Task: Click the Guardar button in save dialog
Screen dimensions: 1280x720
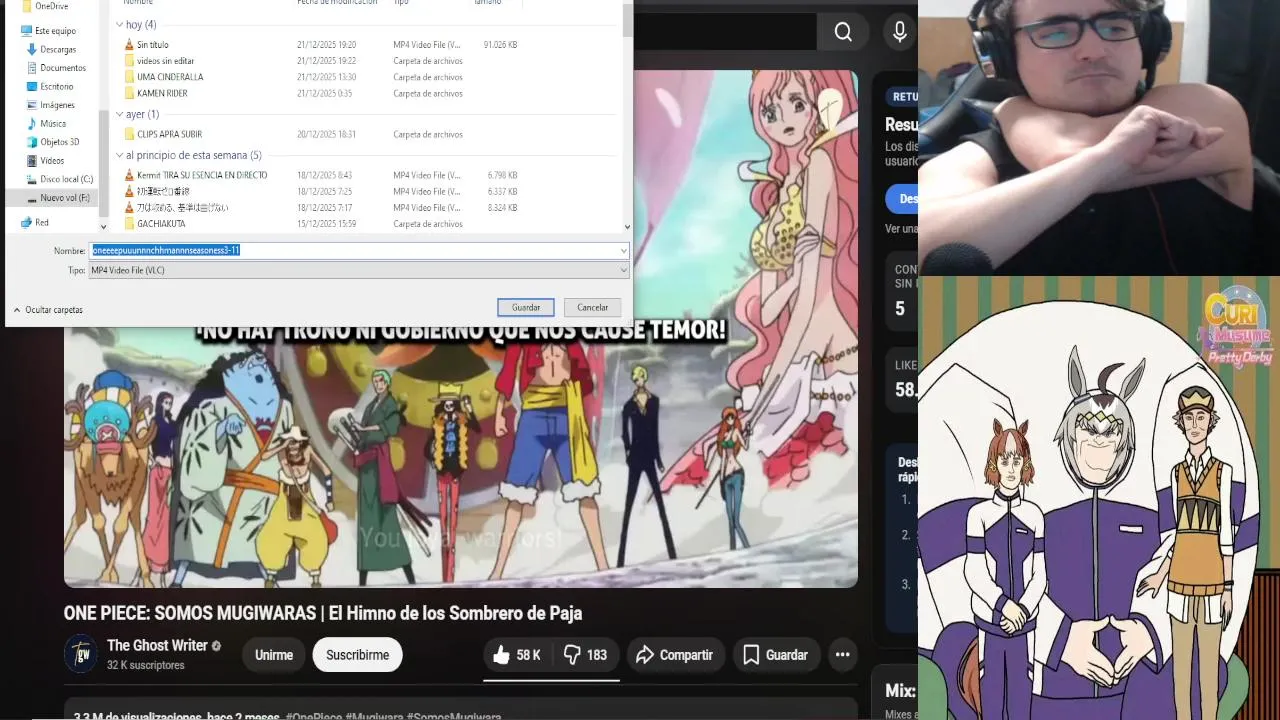Action: (526, 307)
